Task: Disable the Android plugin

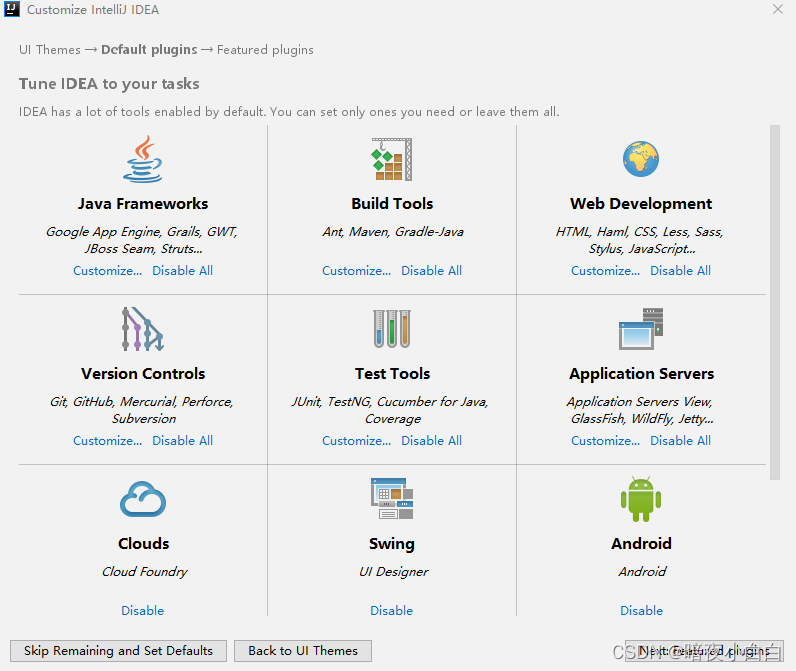Action: pyautogui.click(x=641, y=611)
